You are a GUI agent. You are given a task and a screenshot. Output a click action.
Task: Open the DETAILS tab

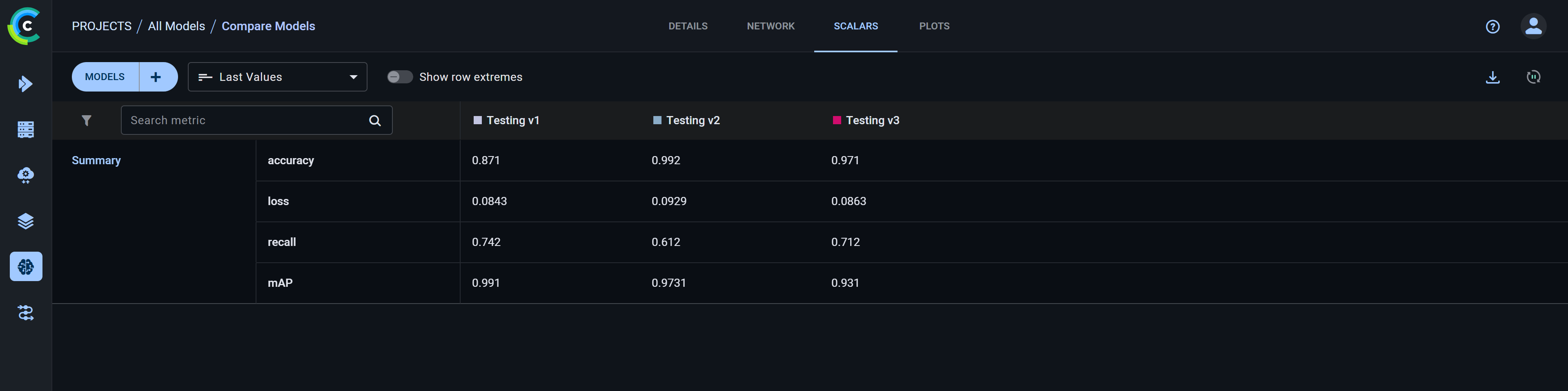click(688, 26)
